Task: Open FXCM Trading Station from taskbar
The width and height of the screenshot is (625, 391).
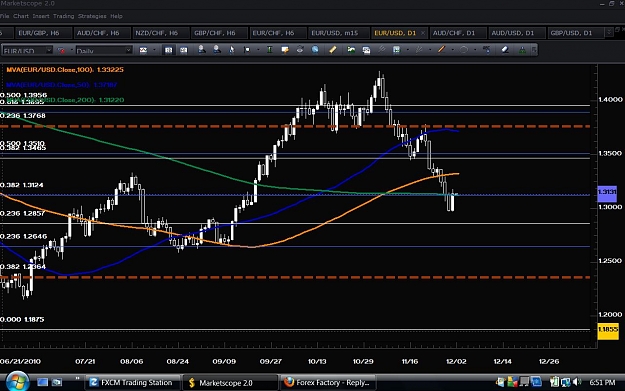Action: click(132, 383)
